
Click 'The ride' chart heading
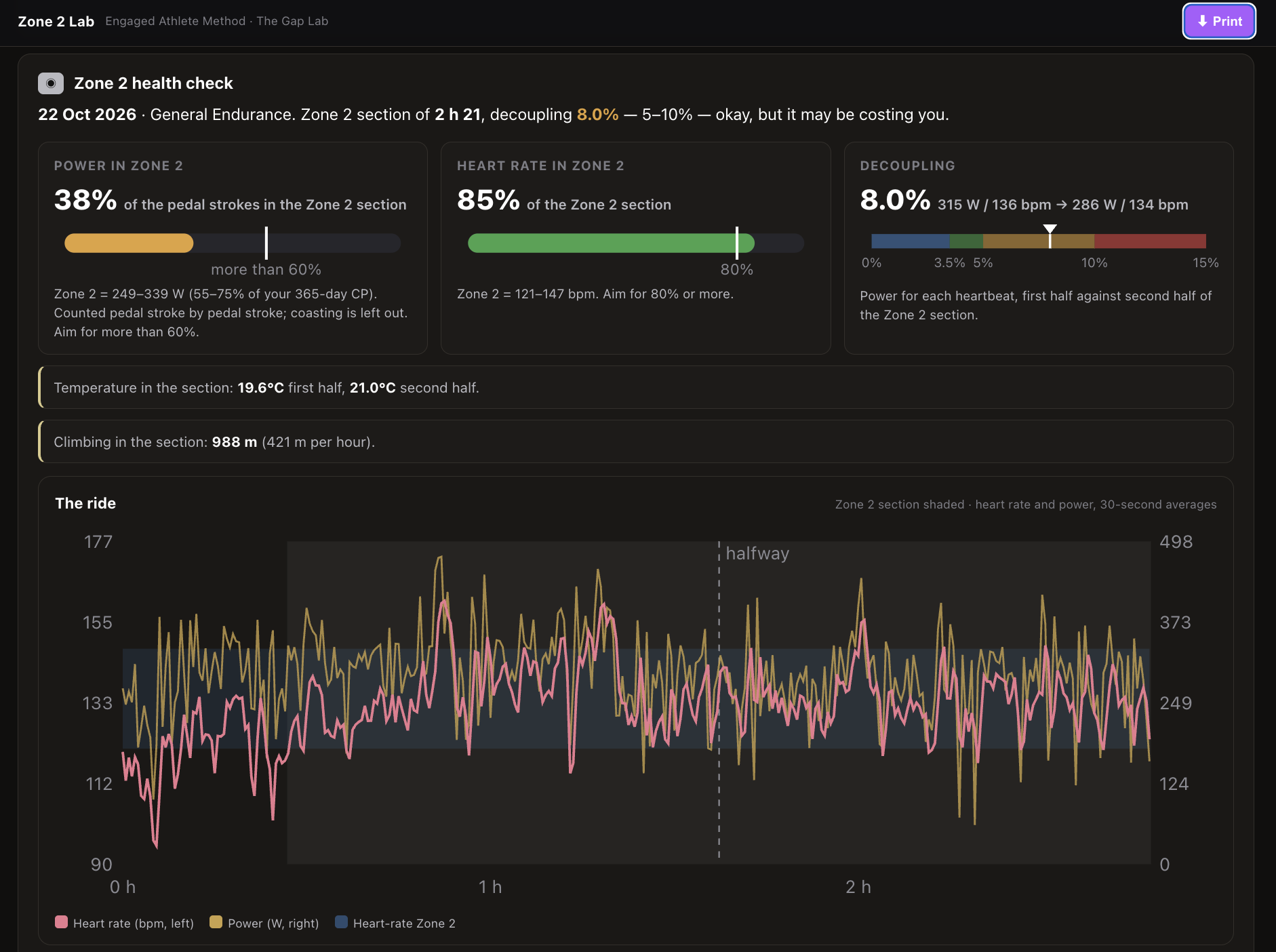[x=85, y=503]
